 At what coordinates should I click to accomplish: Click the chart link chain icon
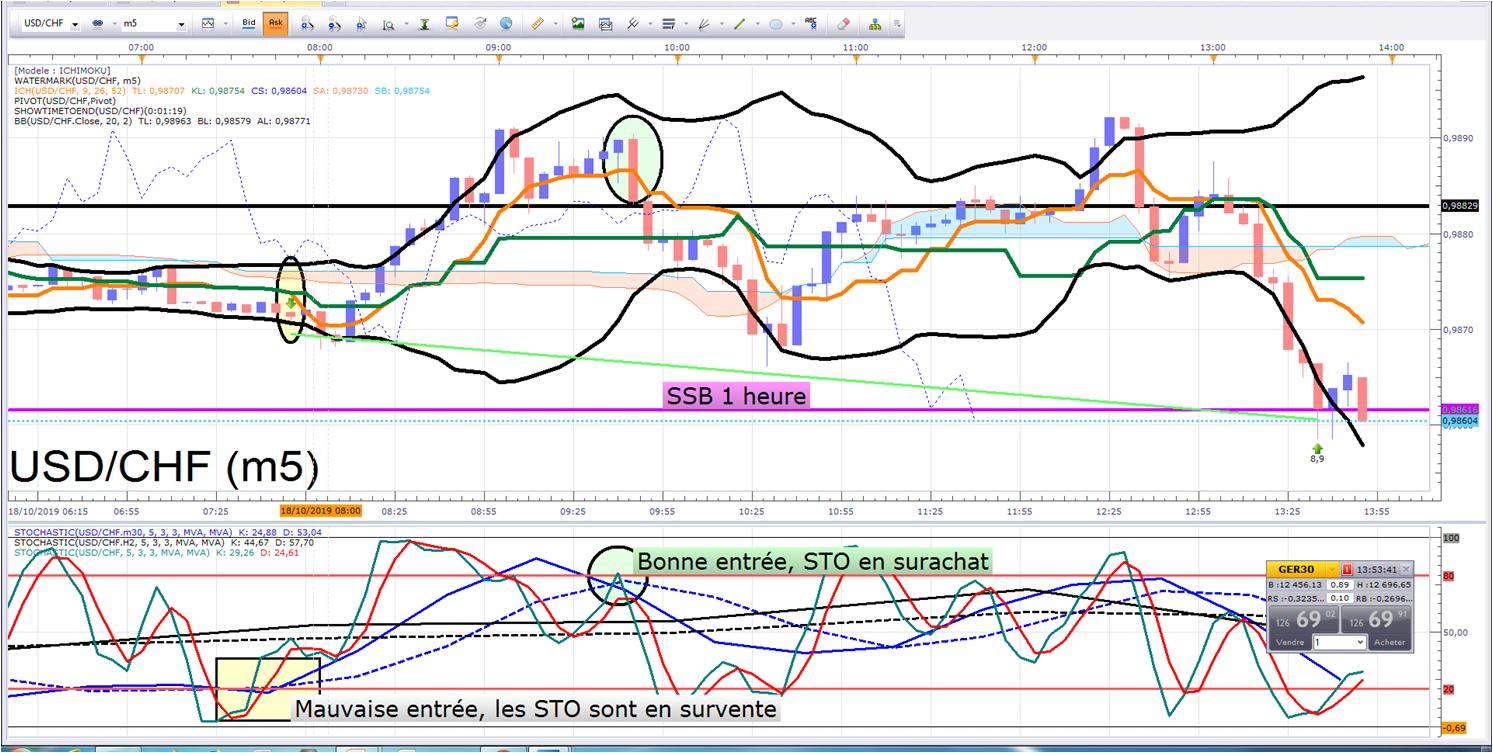(98, 23)
